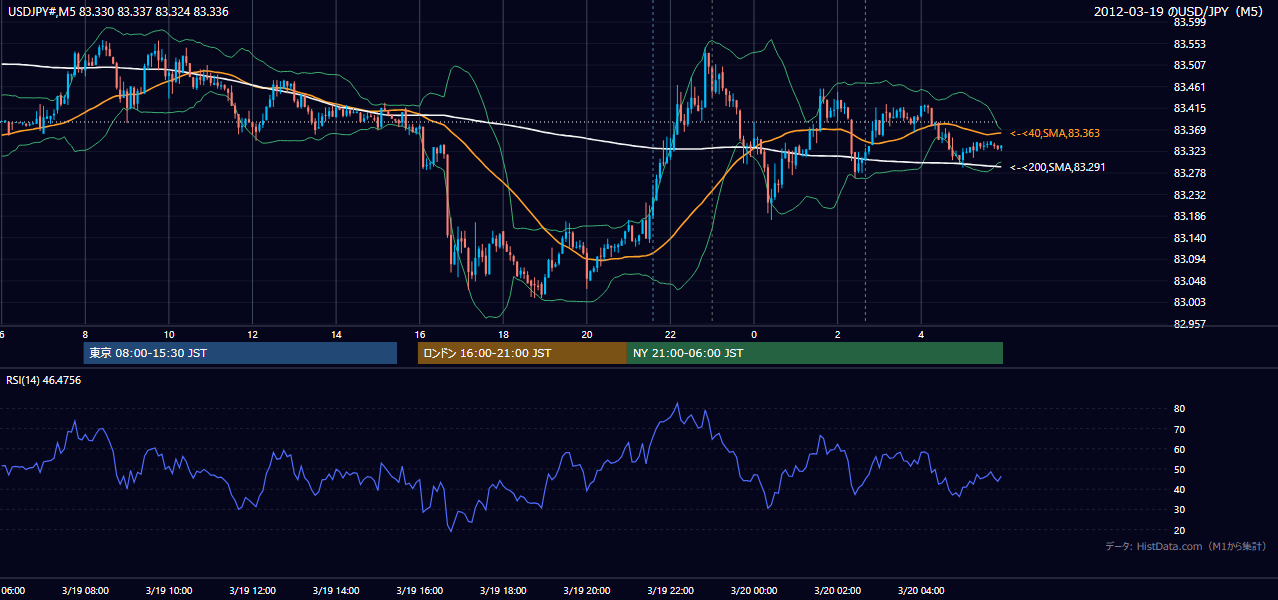This screenshot has height=600, width=1278.
Task: Click the hour 18 tick under price chart
Action: (x=503, y=335)
